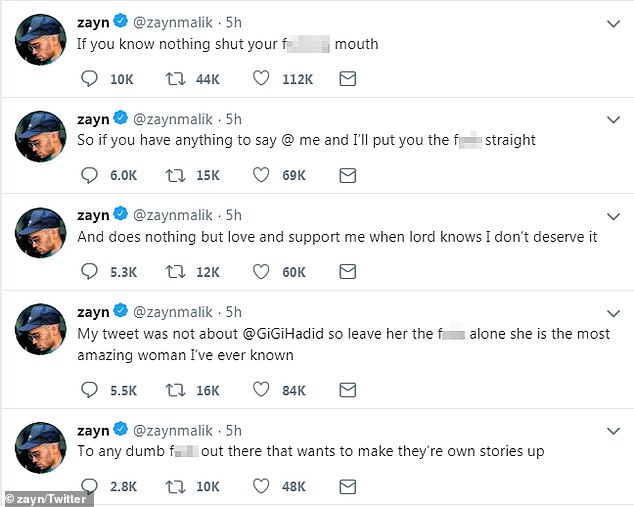Image resolution: width=634 pixels, height=507 pixels.
Task: Reply to the "dumb ... out there" tweet
Action: [88, 486]
